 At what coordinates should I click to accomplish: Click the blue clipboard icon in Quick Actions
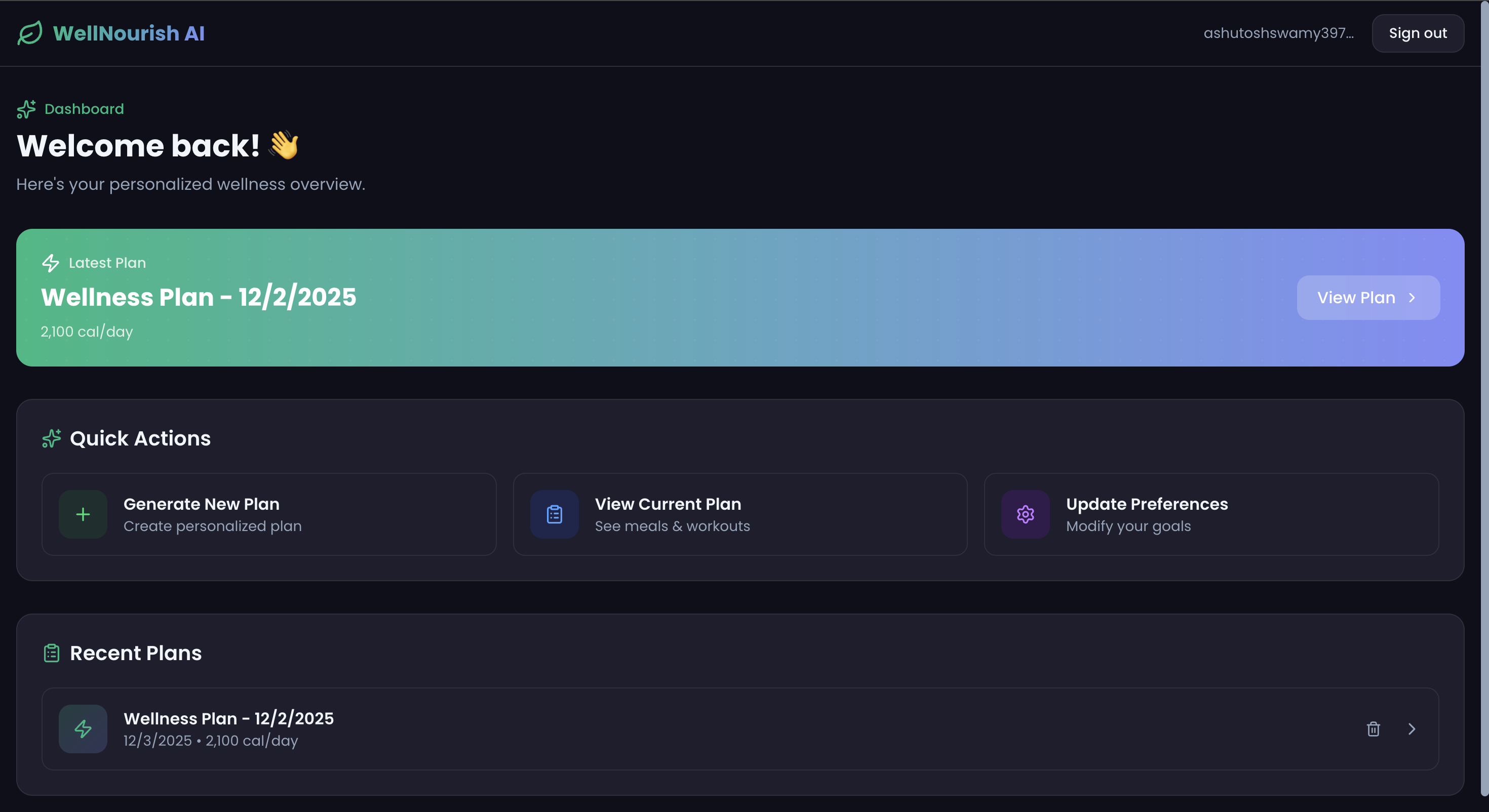(555, 514)
